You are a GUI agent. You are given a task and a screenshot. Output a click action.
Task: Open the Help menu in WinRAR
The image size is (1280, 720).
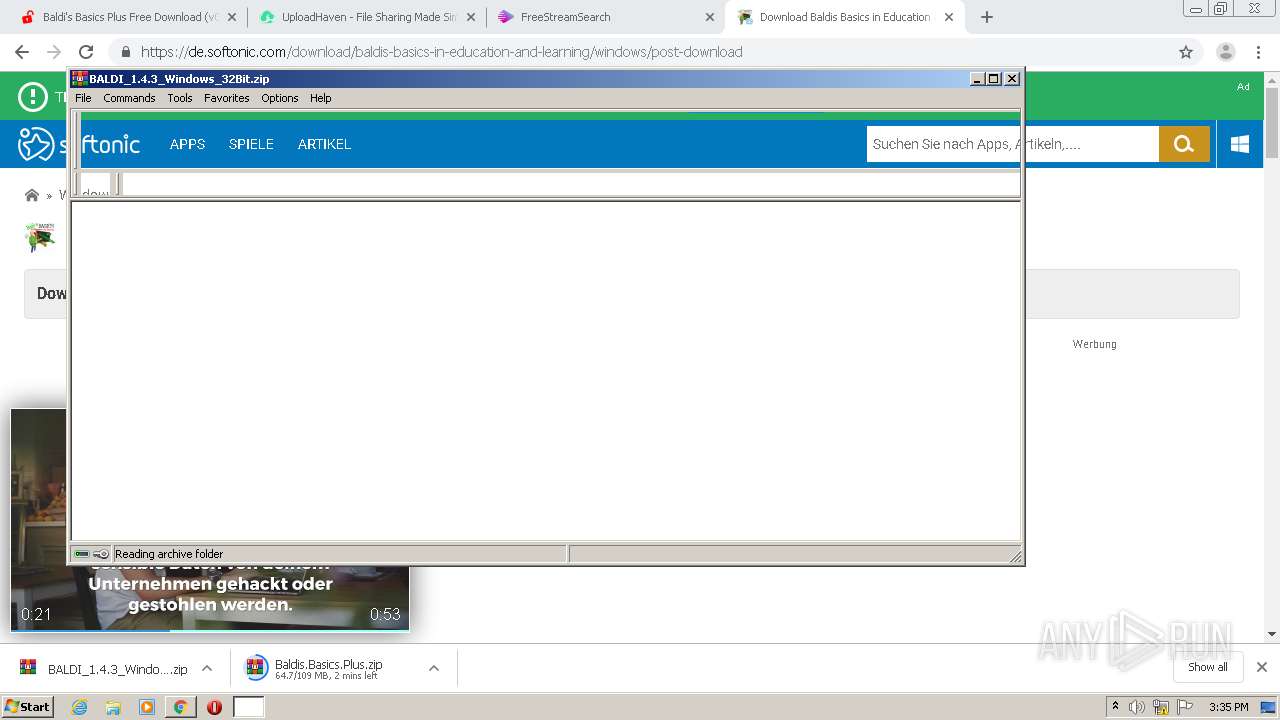(320, 98)
